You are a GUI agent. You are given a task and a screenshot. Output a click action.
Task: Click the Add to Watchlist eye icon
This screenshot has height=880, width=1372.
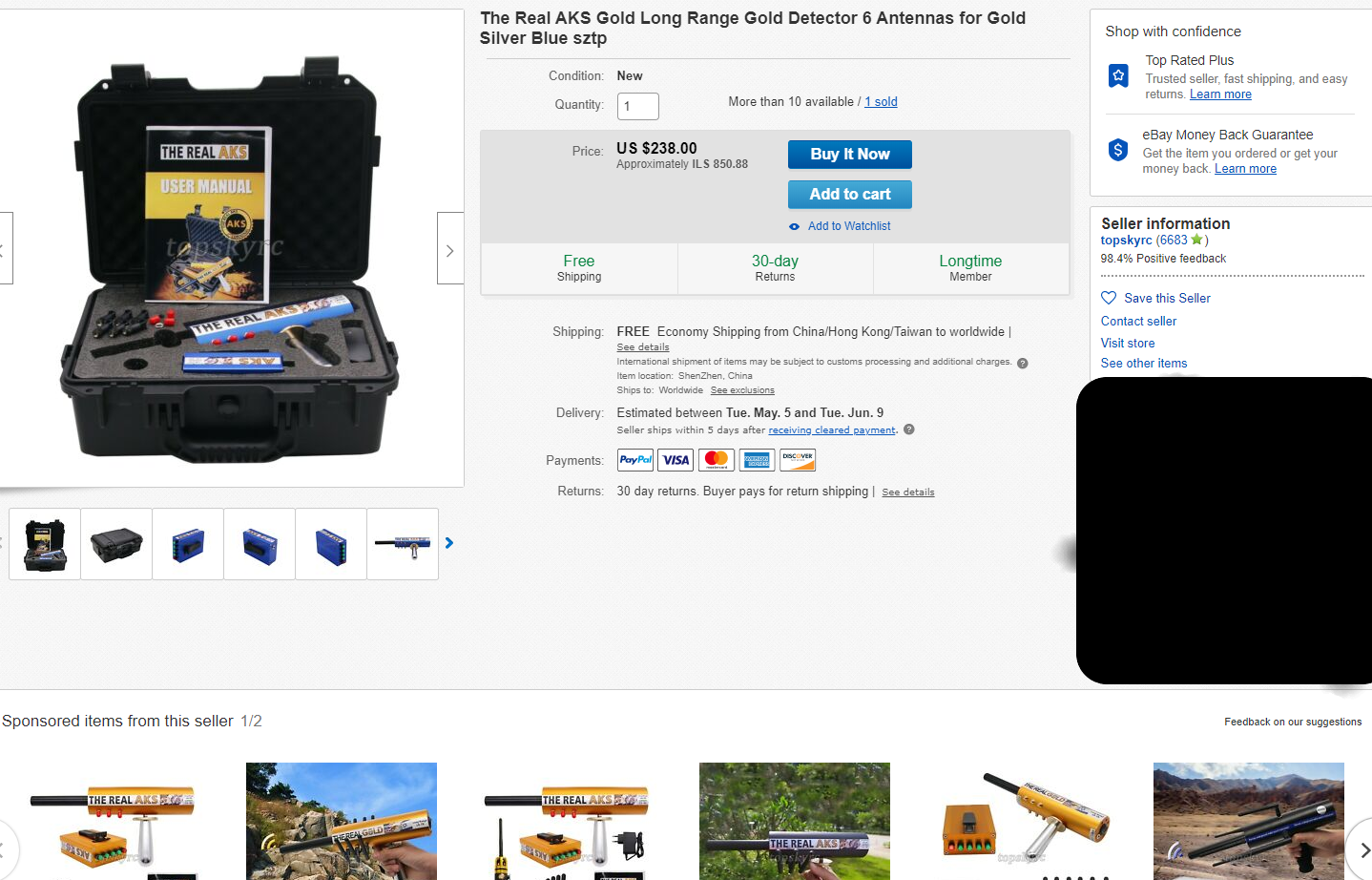click(x=794, y=227)
